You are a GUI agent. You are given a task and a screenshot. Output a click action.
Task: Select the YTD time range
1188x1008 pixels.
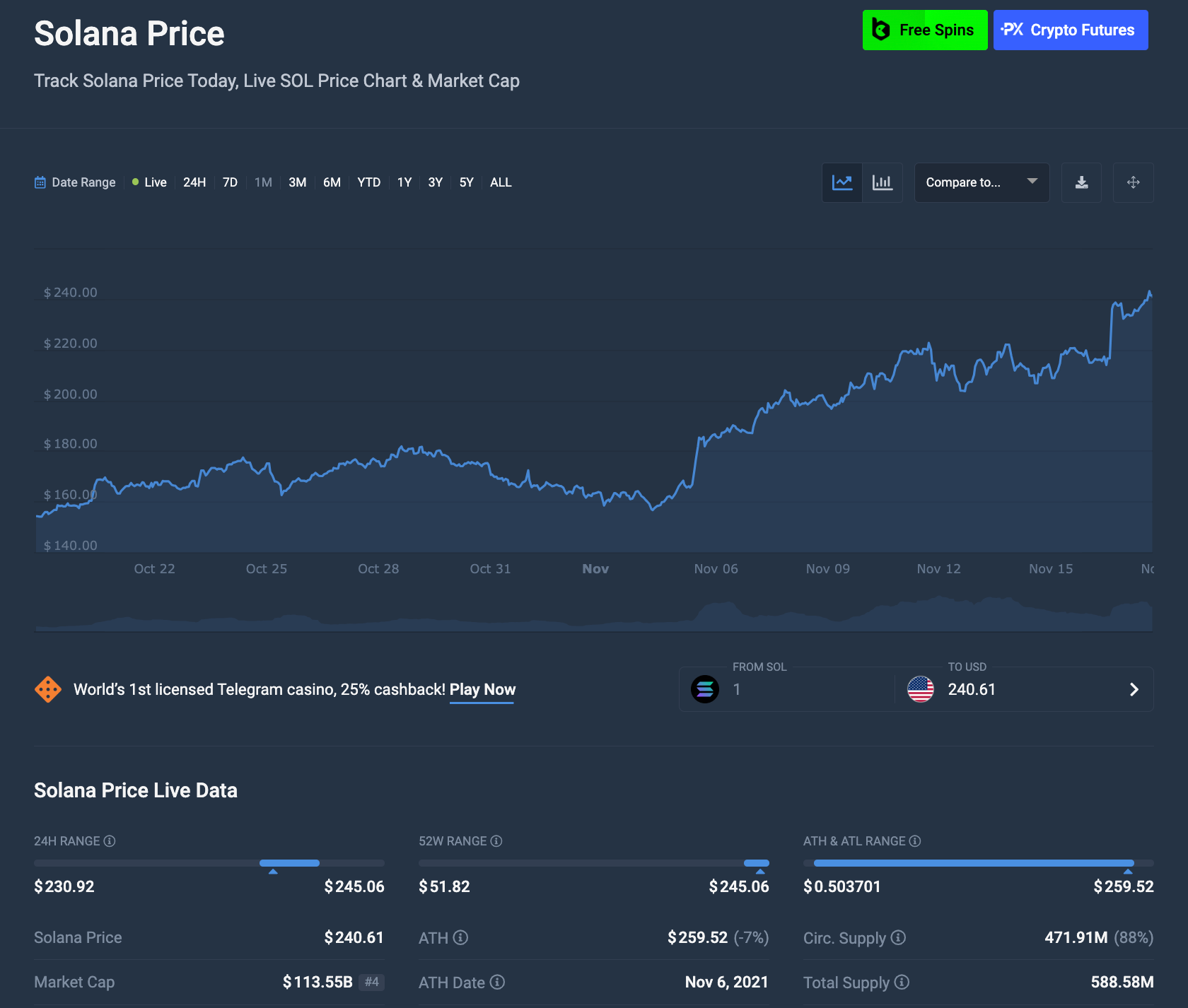[369, 182]
